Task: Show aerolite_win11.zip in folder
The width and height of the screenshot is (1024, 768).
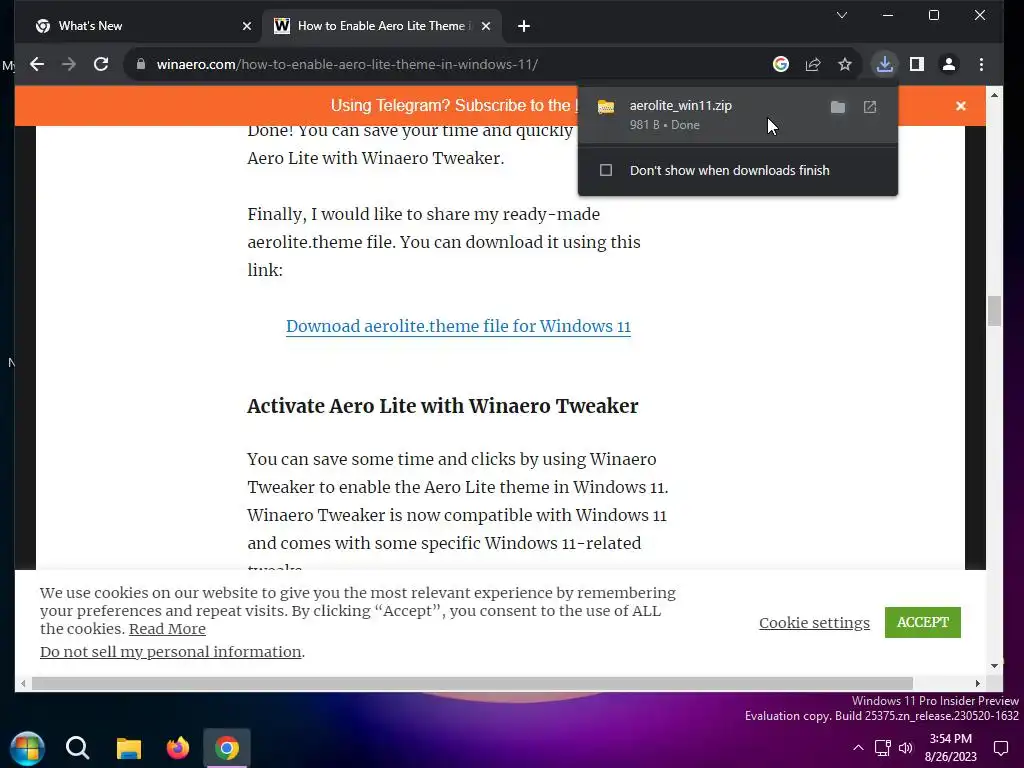Action: pos(837,107)
